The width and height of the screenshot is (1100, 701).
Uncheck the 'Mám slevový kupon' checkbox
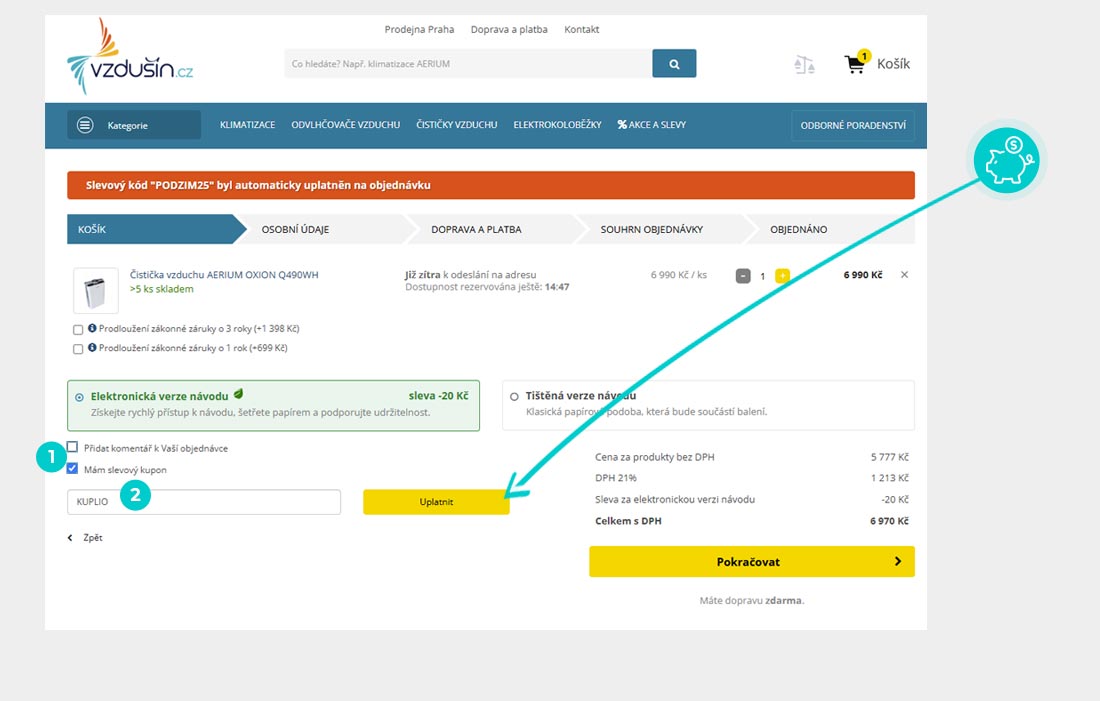click(x=72, y=468)
